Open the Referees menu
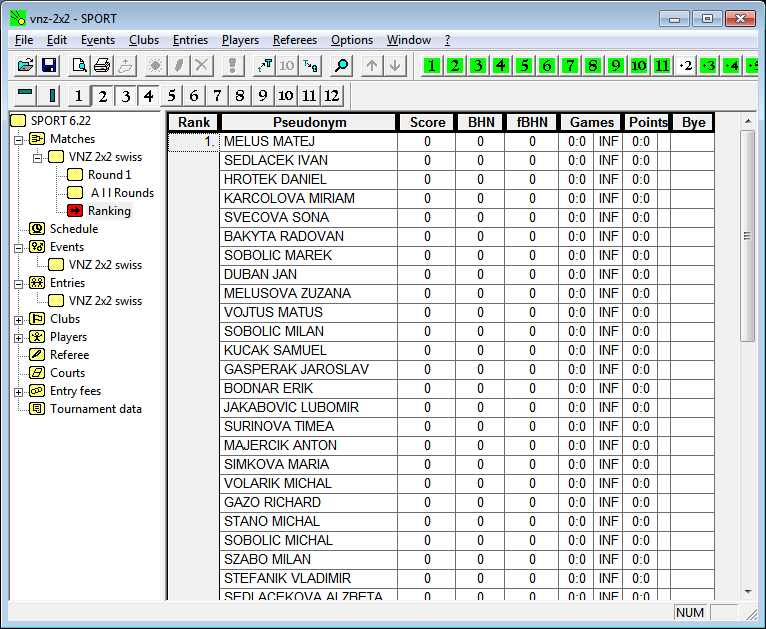The width and height of the screenshot is (766, 629). 295,40
